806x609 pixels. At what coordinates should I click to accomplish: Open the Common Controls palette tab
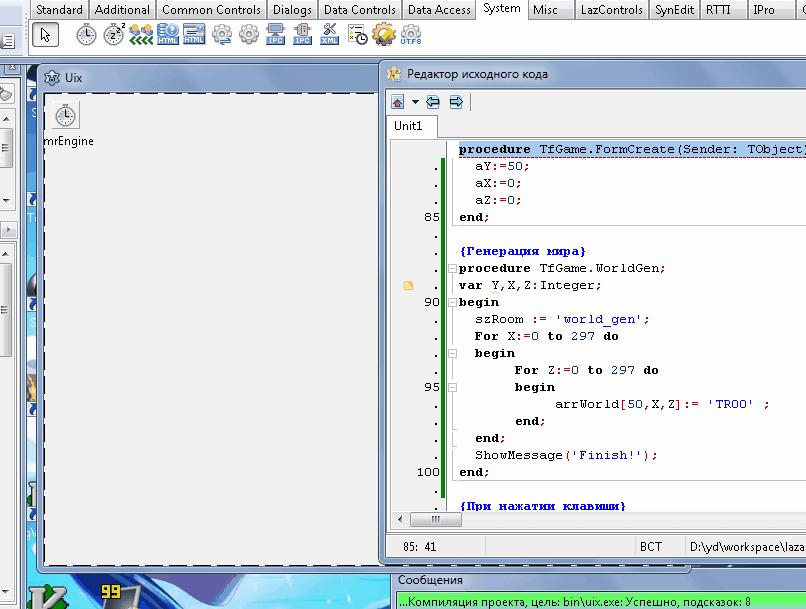[x=211, y=10]
